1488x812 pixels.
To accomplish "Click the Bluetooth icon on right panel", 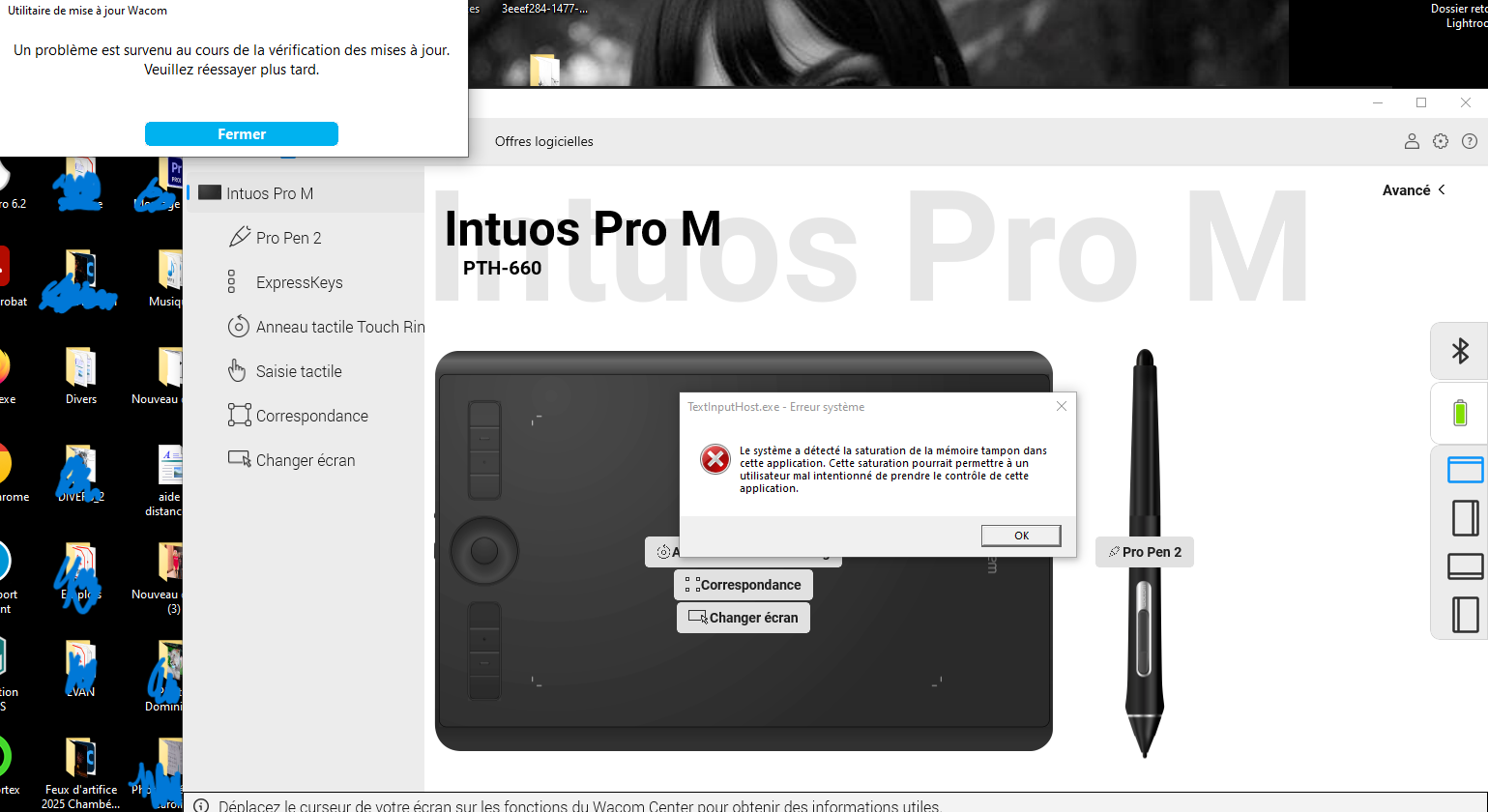I will point(1460,350).
